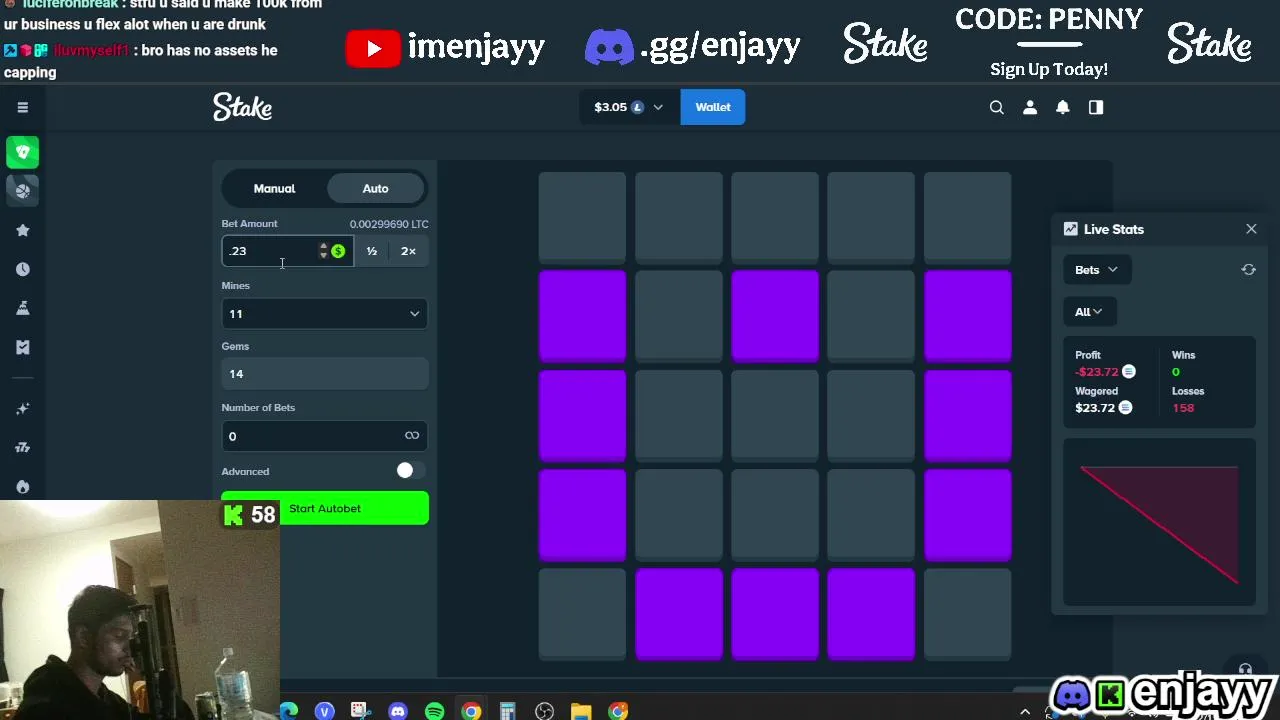Viewport: 1280px width, 720px height.
Task: Open Slots 777 sidebar icon
Action: (22, 447)
